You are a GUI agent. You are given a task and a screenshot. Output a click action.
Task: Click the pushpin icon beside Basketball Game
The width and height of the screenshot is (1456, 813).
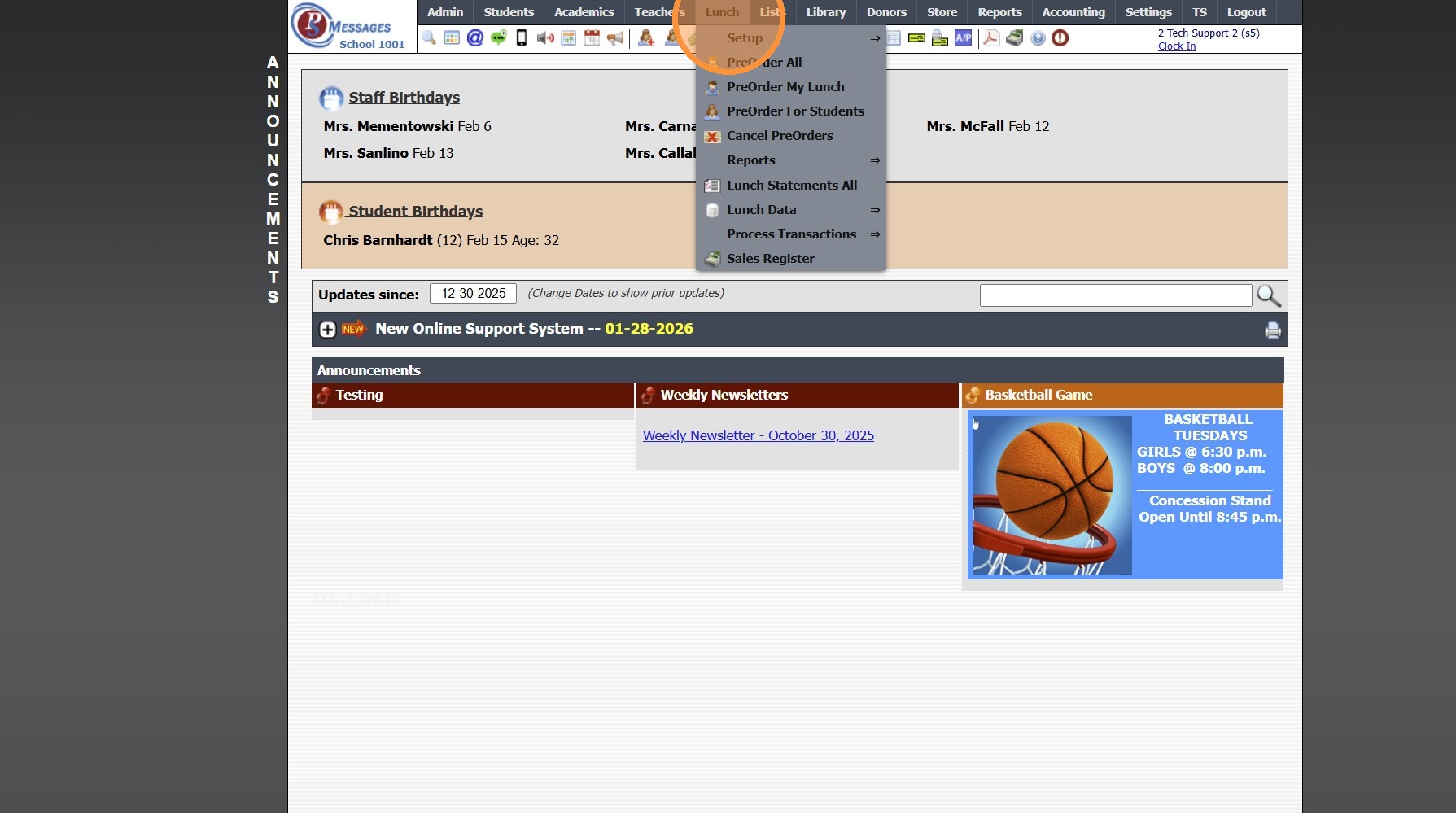pyautogui.click(x=973, y=396)
